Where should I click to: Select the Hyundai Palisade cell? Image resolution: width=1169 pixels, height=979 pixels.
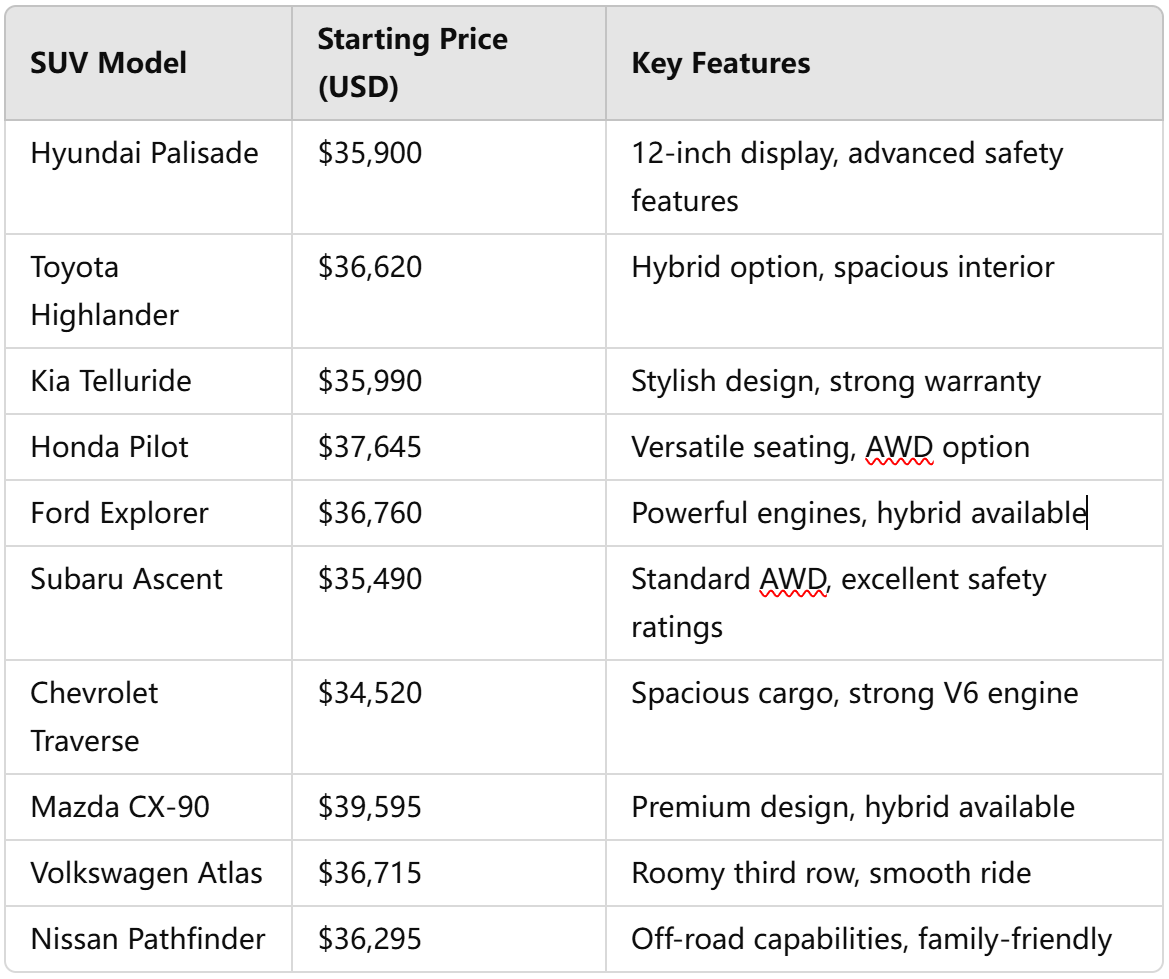click(x=148, y=177)
